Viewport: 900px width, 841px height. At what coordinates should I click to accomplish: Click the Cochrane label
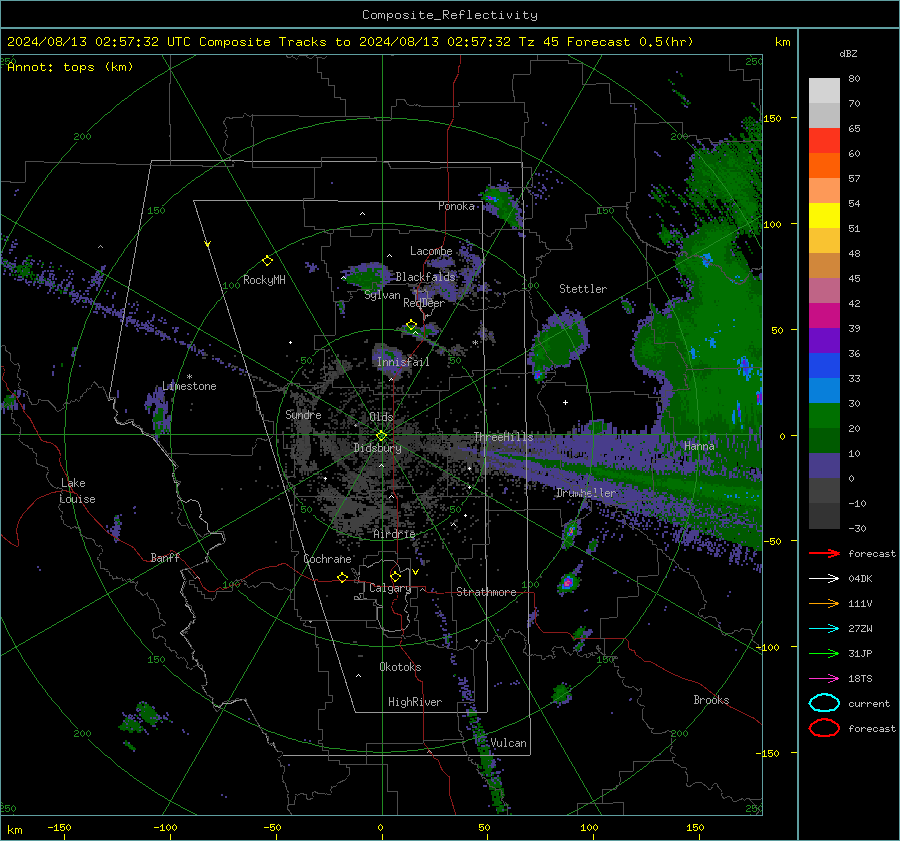(327, 559)
